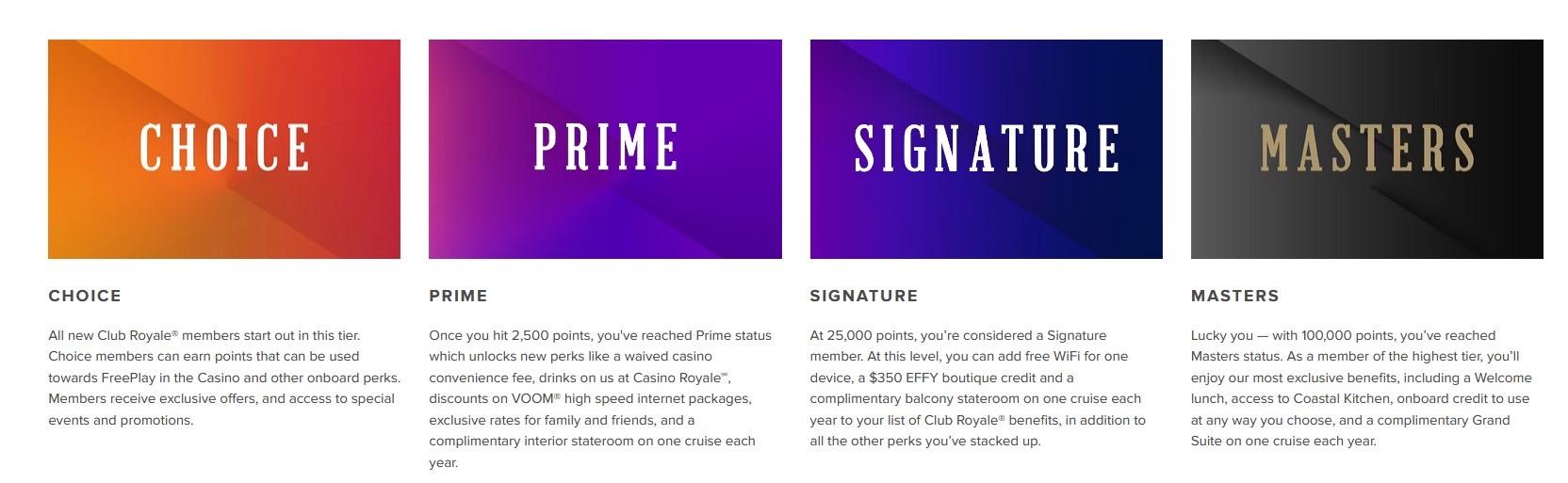Click the "2,500 points" text in Prime description
This screenshot has height=483, width=1568.
coord(551,335)
